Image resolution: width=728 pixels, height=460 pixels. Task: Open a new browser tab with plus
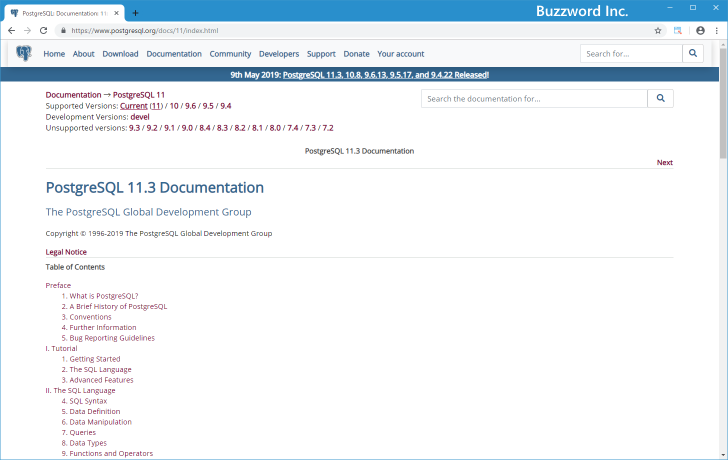(x=135, y=13)
